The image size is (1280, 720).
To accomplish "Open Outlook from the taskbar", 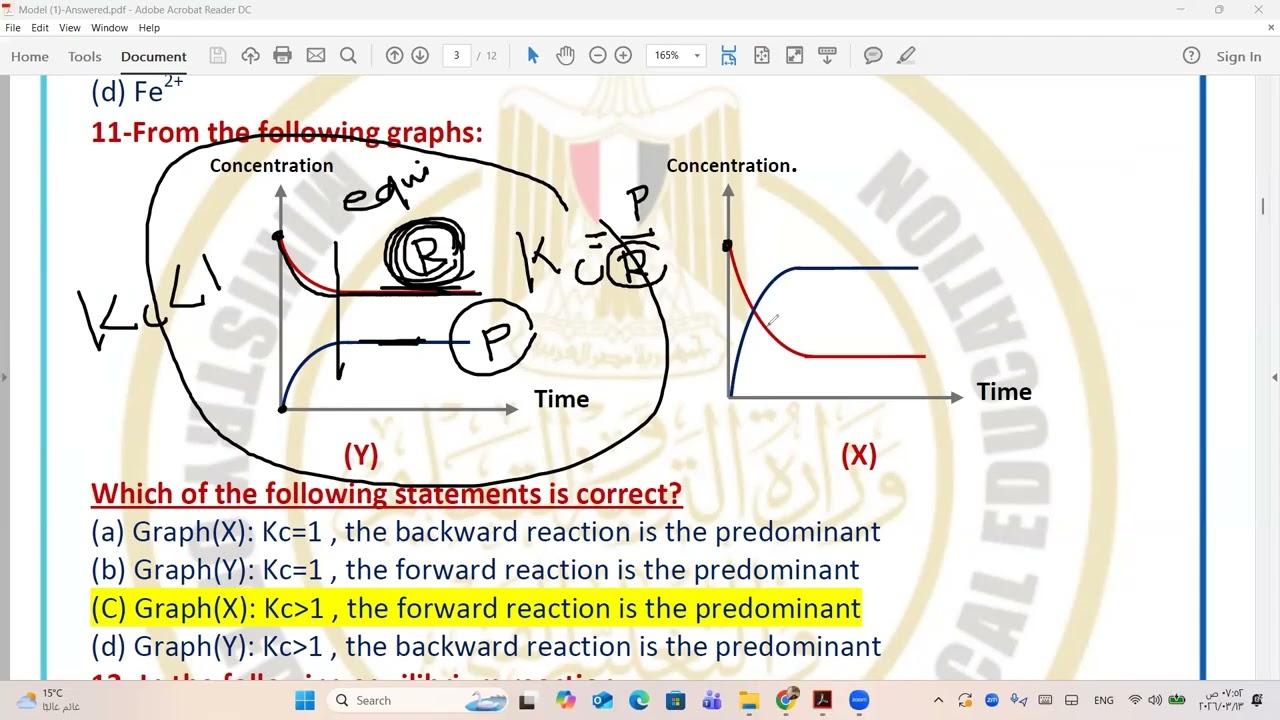I will point(602,700).
